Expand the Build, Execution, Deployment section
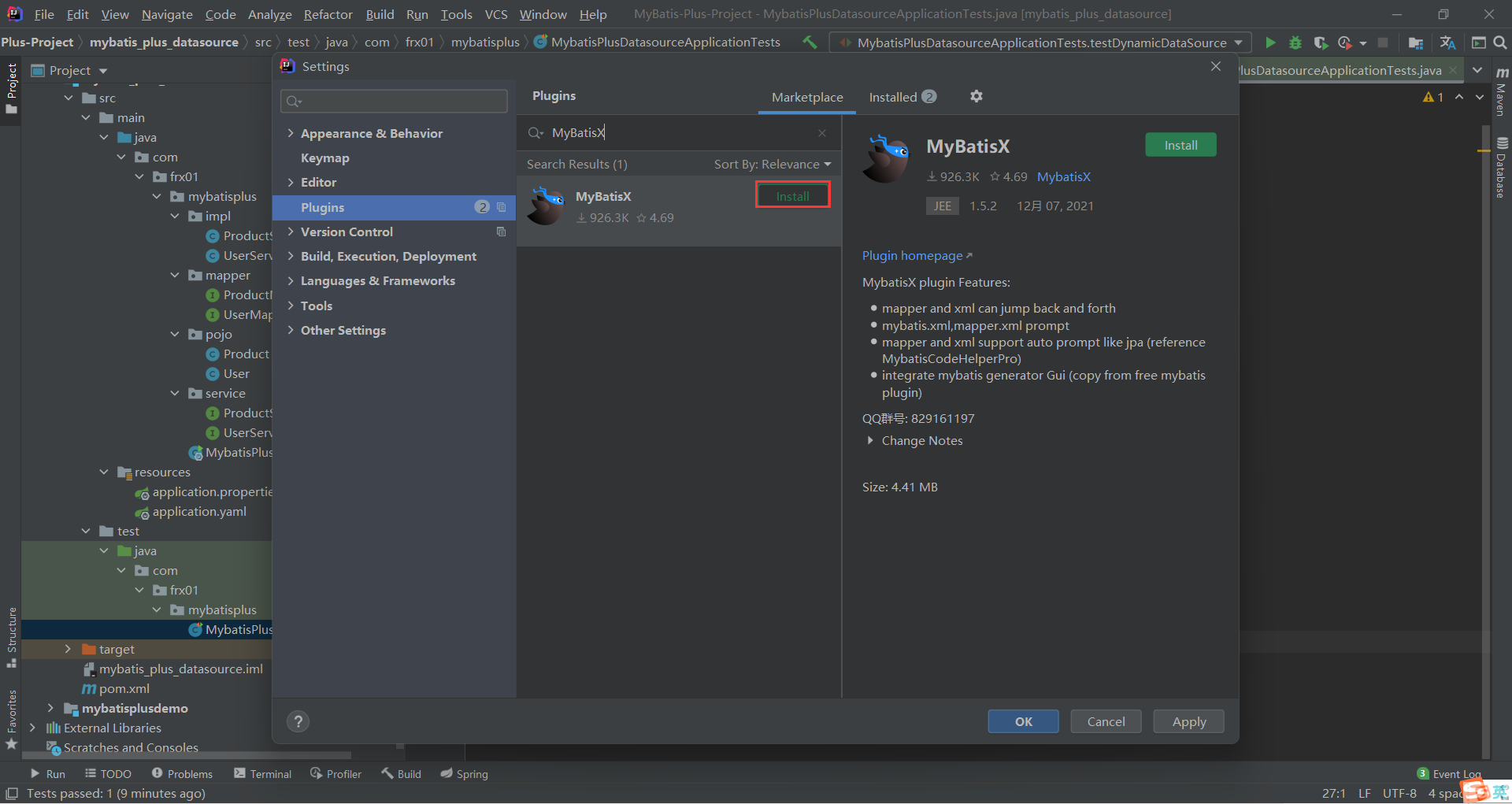The height and width of the screenshot is (804, 1512). pos(291,256)
